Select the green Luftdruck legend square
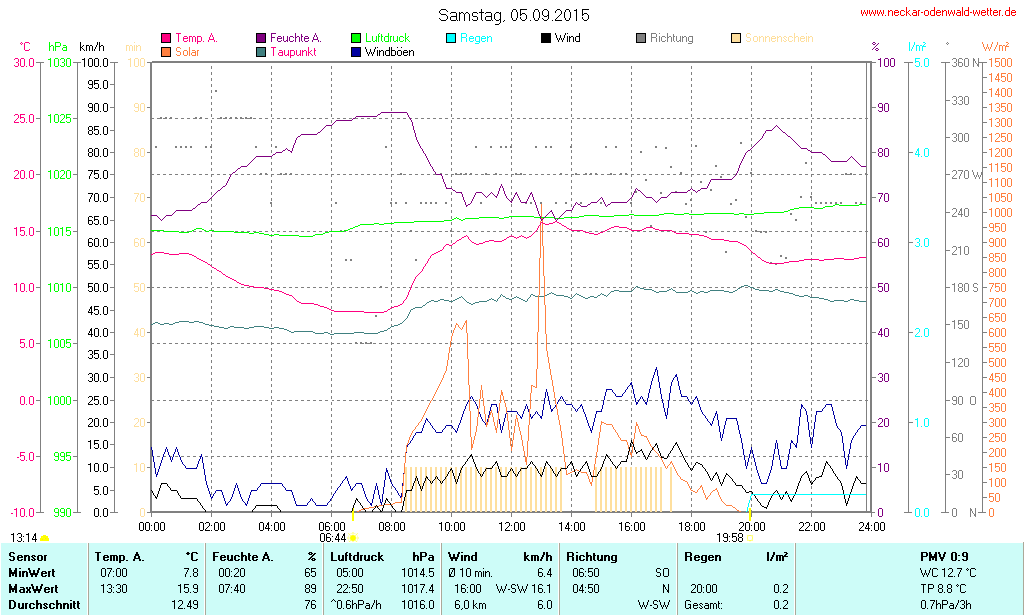This screenshot has width=1024, height=615. click(x=357, y=38)
